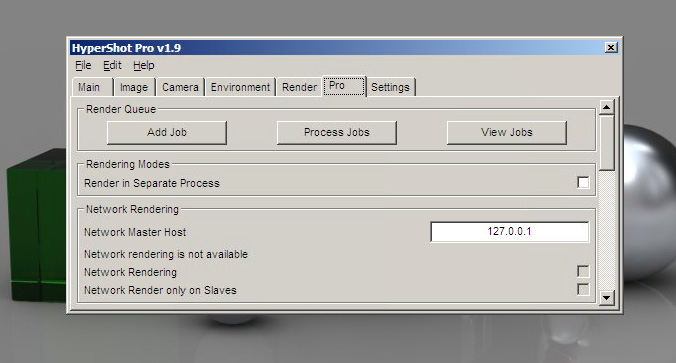
Task: Switch to the Render tab
Action: (x=299, y=88)
